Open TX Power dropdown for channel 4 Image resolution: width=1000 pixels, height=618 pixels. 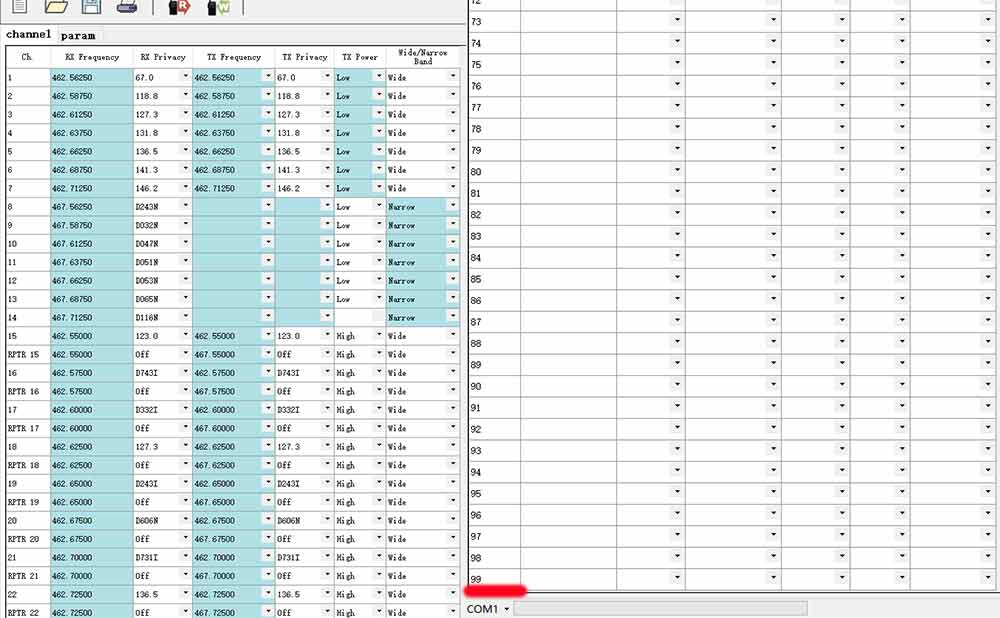pyautogui.click(x=379, y=132)
